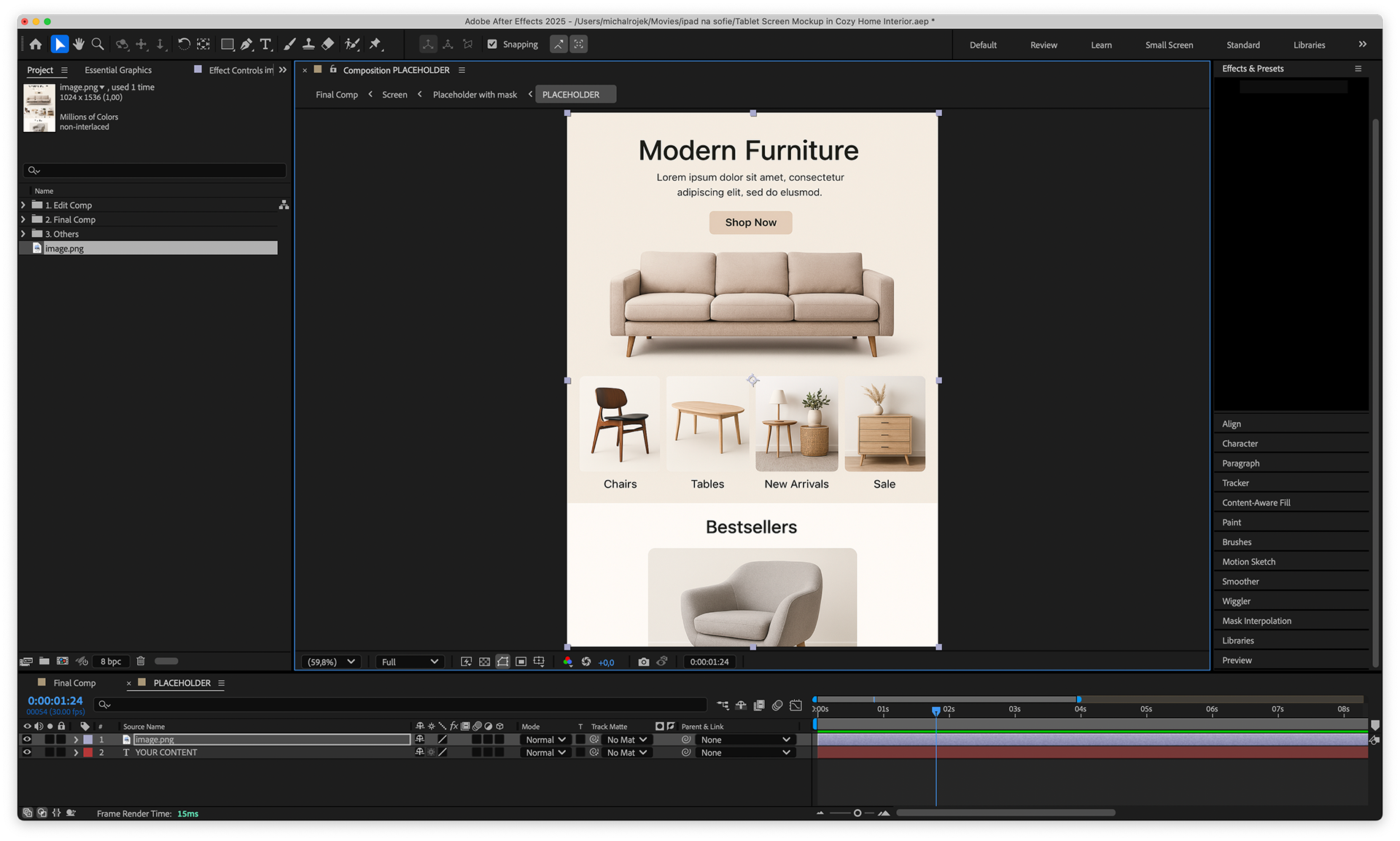Select the Pen tool
1400x841 pixels.
click(x=246, y=44)
